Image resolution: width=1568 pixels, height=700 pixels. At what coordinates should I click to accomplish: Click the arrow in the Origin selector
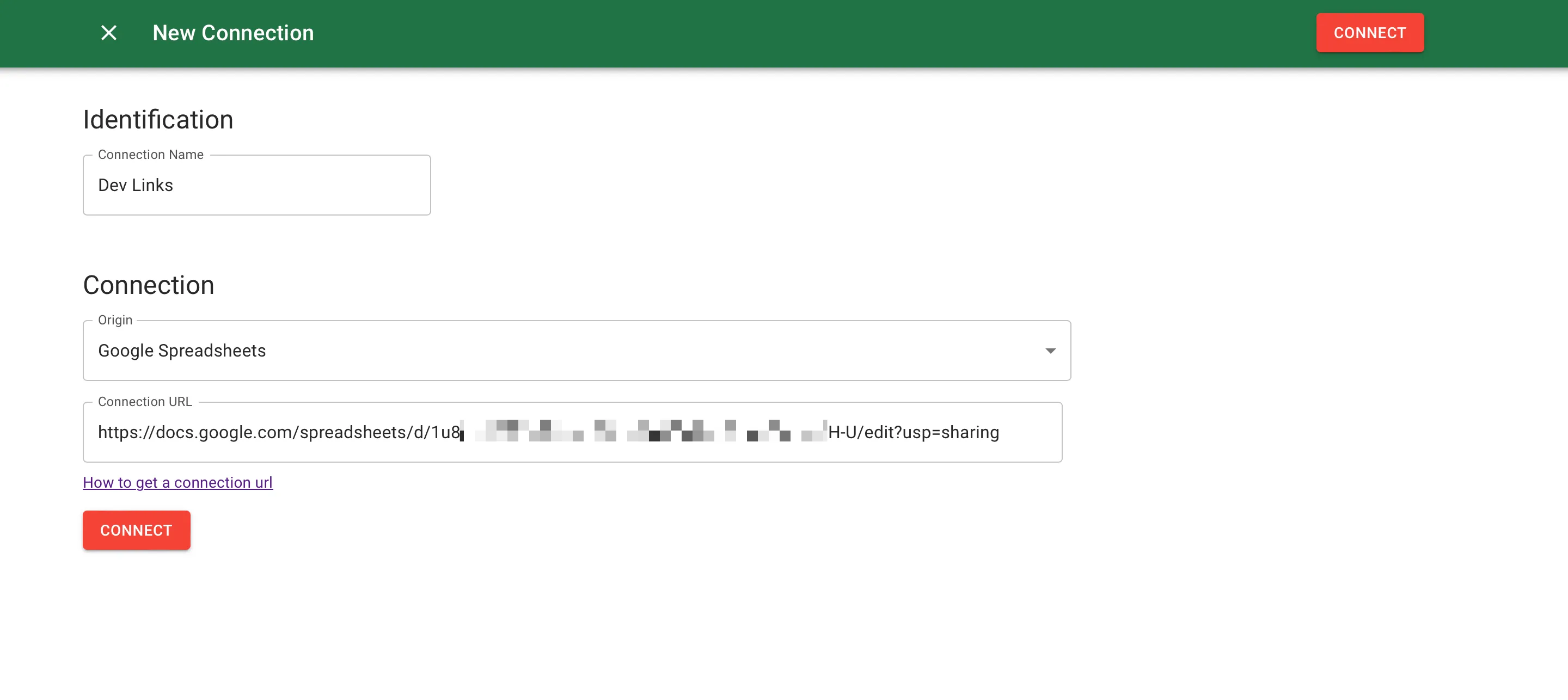point(1050,351)
